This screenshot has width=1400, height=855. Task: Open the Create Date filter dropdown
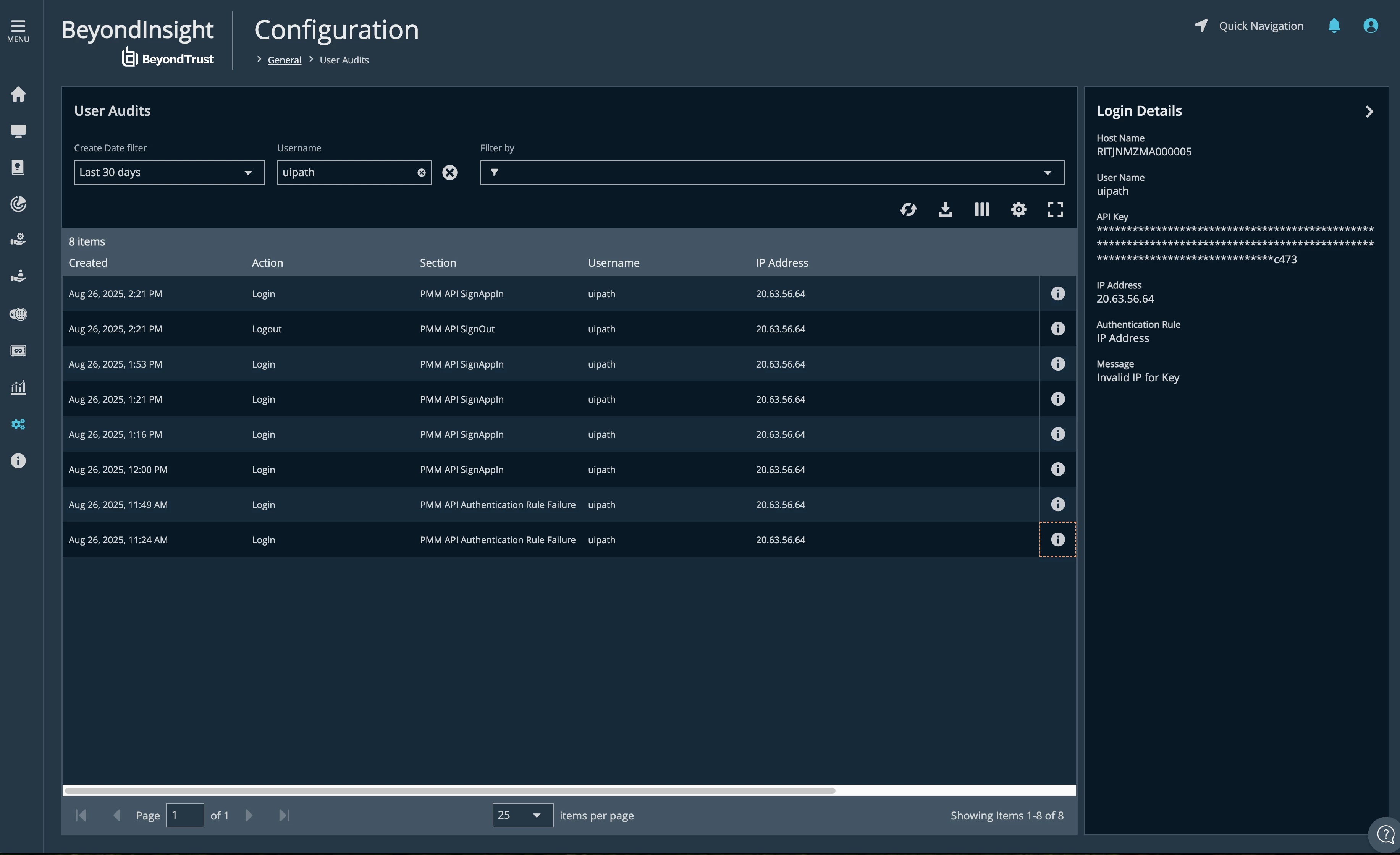click(169, 173)
